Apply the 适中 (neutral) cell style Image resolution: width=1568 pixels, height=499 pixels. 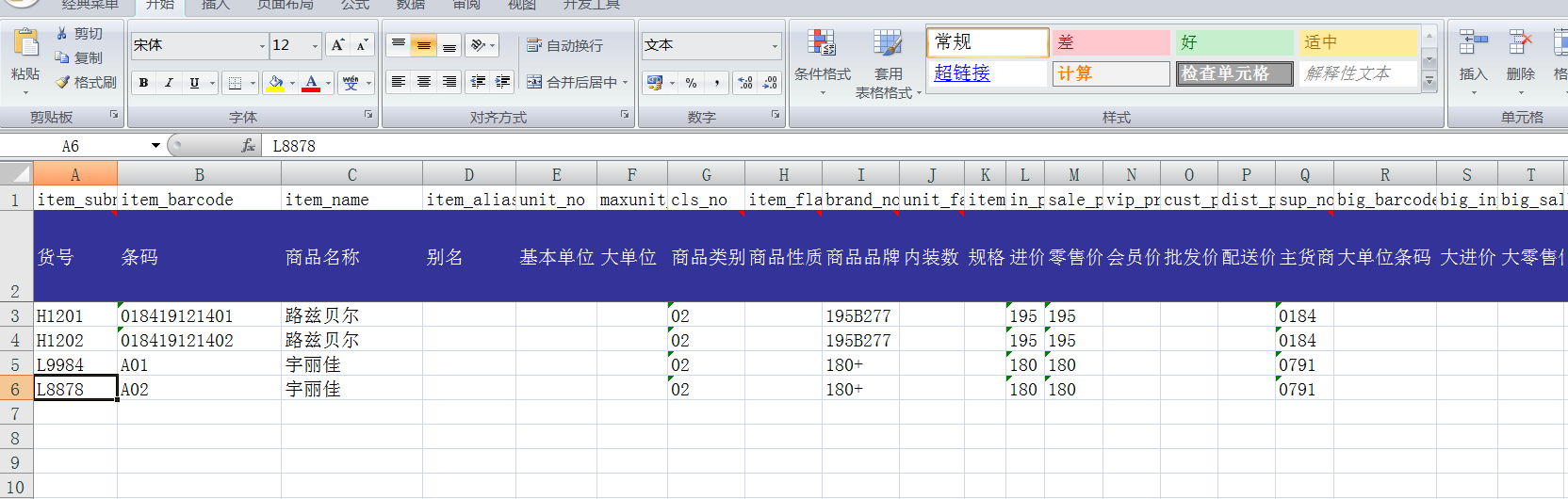click(x=1358, y=42)
